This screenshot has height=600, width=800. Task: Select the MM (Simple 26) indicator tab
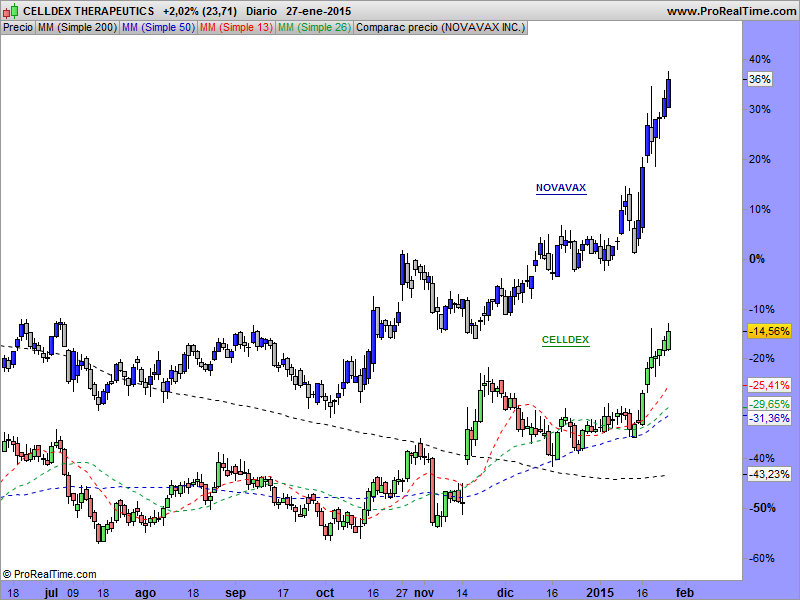point(314,28)
